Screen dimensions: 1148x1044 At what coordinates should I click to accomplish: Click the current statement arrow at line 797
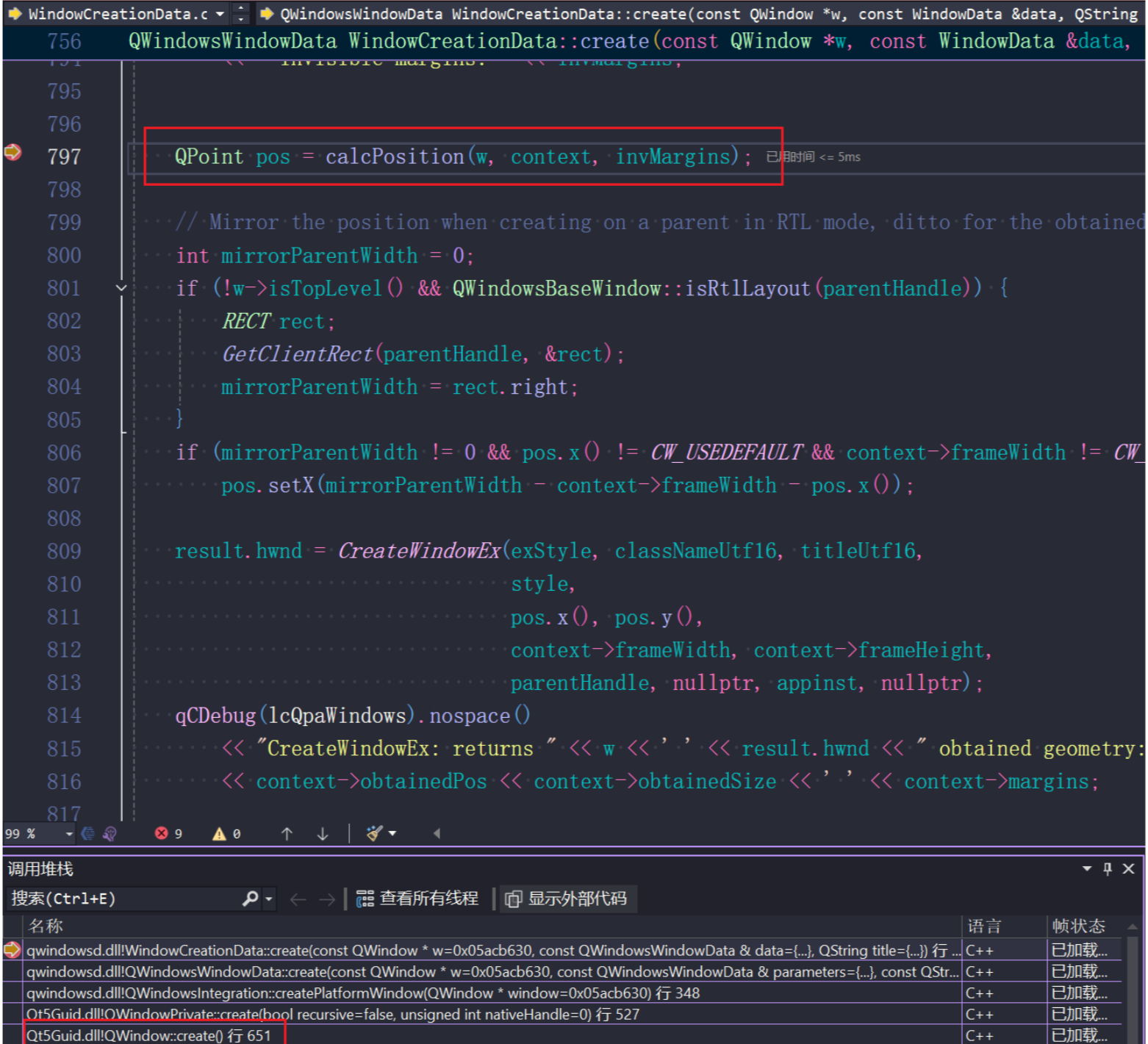(x=13, y=152)
